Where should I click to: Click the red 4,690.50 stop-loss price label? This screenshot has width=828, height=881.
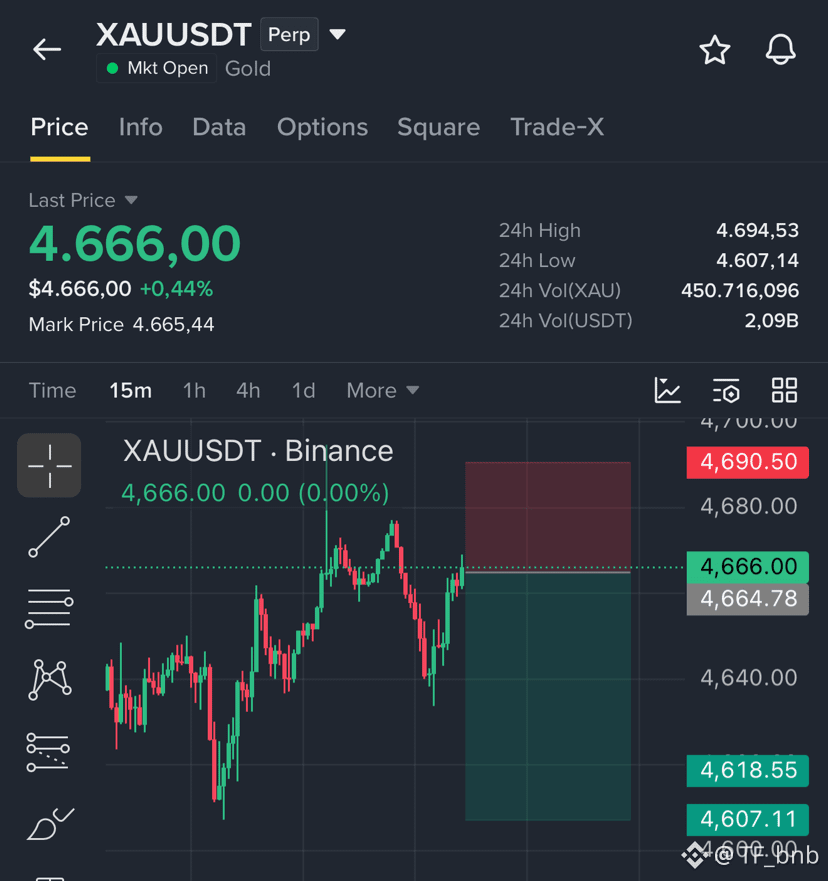tap(748, 462)
